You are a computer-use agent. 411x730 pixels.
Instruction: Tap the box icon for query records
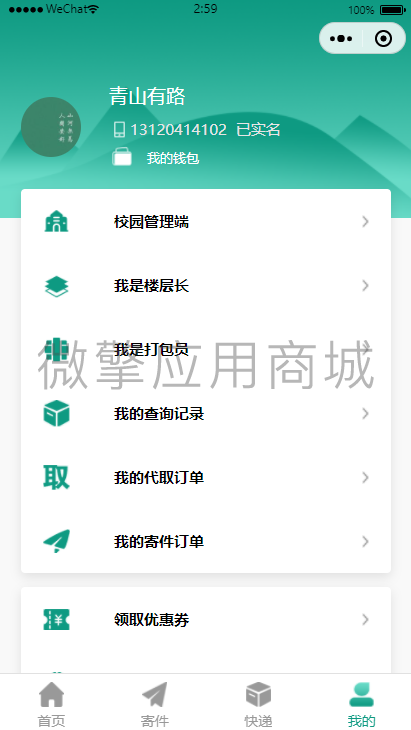[56, 413]
